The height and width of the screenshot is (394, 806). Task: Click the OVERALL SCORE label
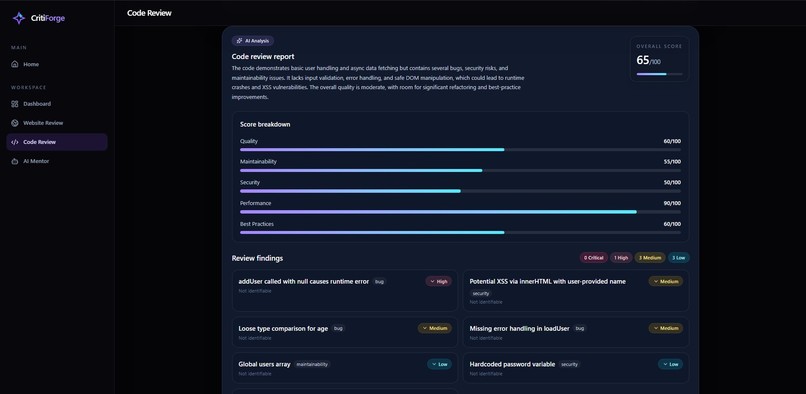click(x=660, y=46)
